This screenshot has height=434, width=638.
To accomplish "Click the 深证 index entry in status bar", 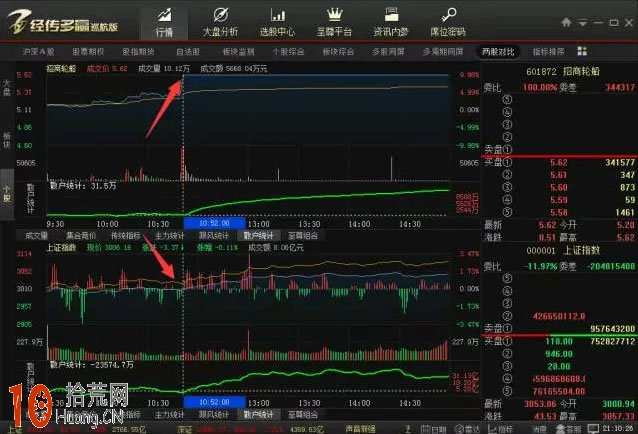I will tap(185, 429).
